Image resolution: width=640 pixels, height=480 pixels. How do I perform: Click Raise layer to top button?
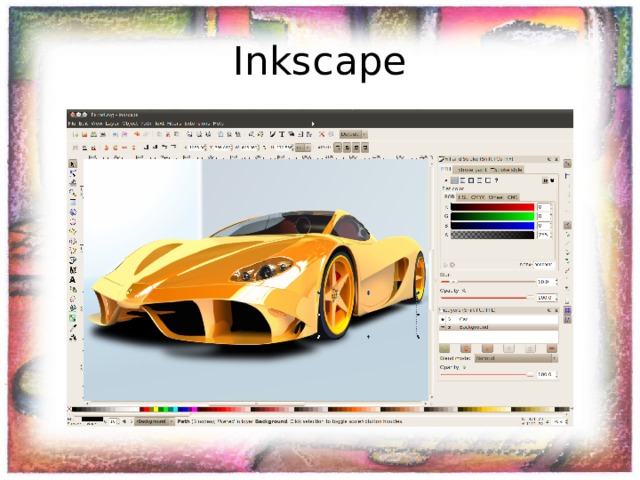point(466,349)
